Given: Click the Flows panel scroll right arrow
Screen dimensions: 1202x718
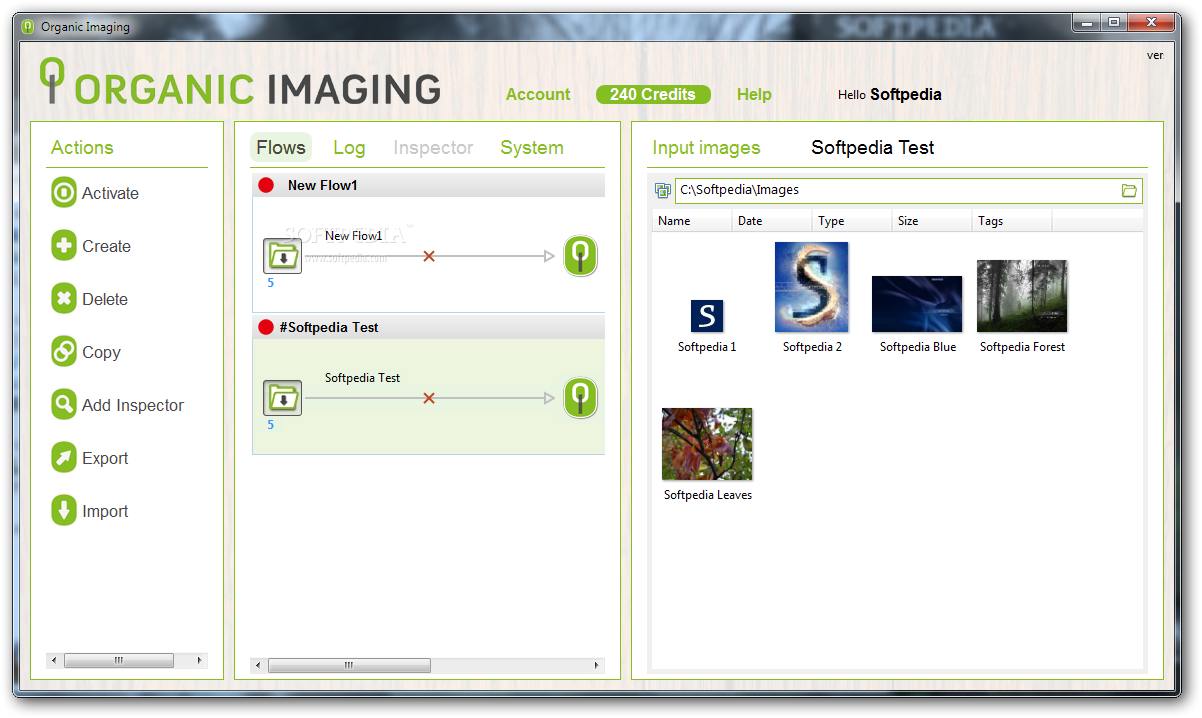Looking at the screenshot, I should pyautogui.click(x=598, y=665).
